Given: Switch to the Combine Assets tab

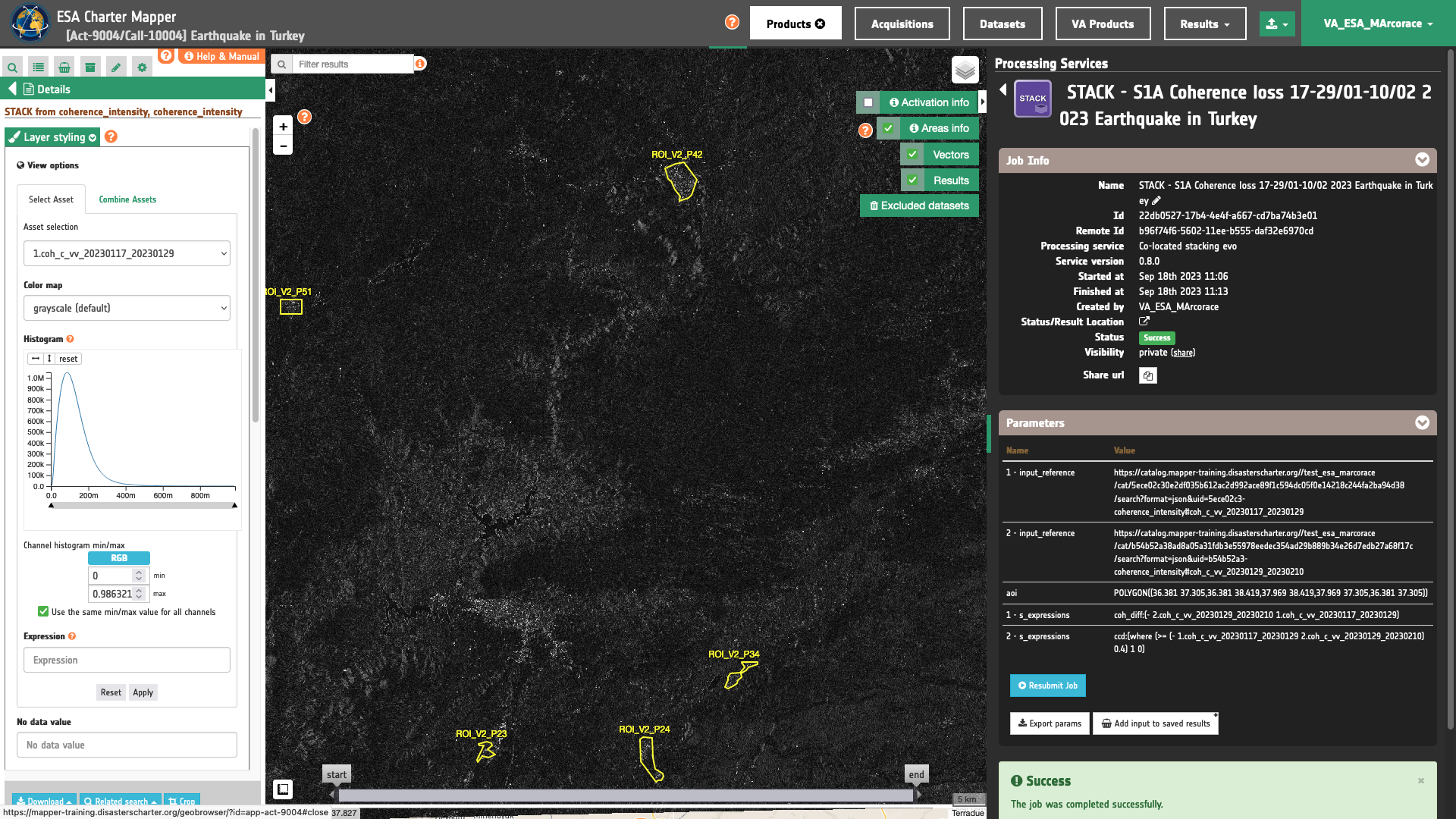Looking at the screenshot, I should (x=127, y=199).
